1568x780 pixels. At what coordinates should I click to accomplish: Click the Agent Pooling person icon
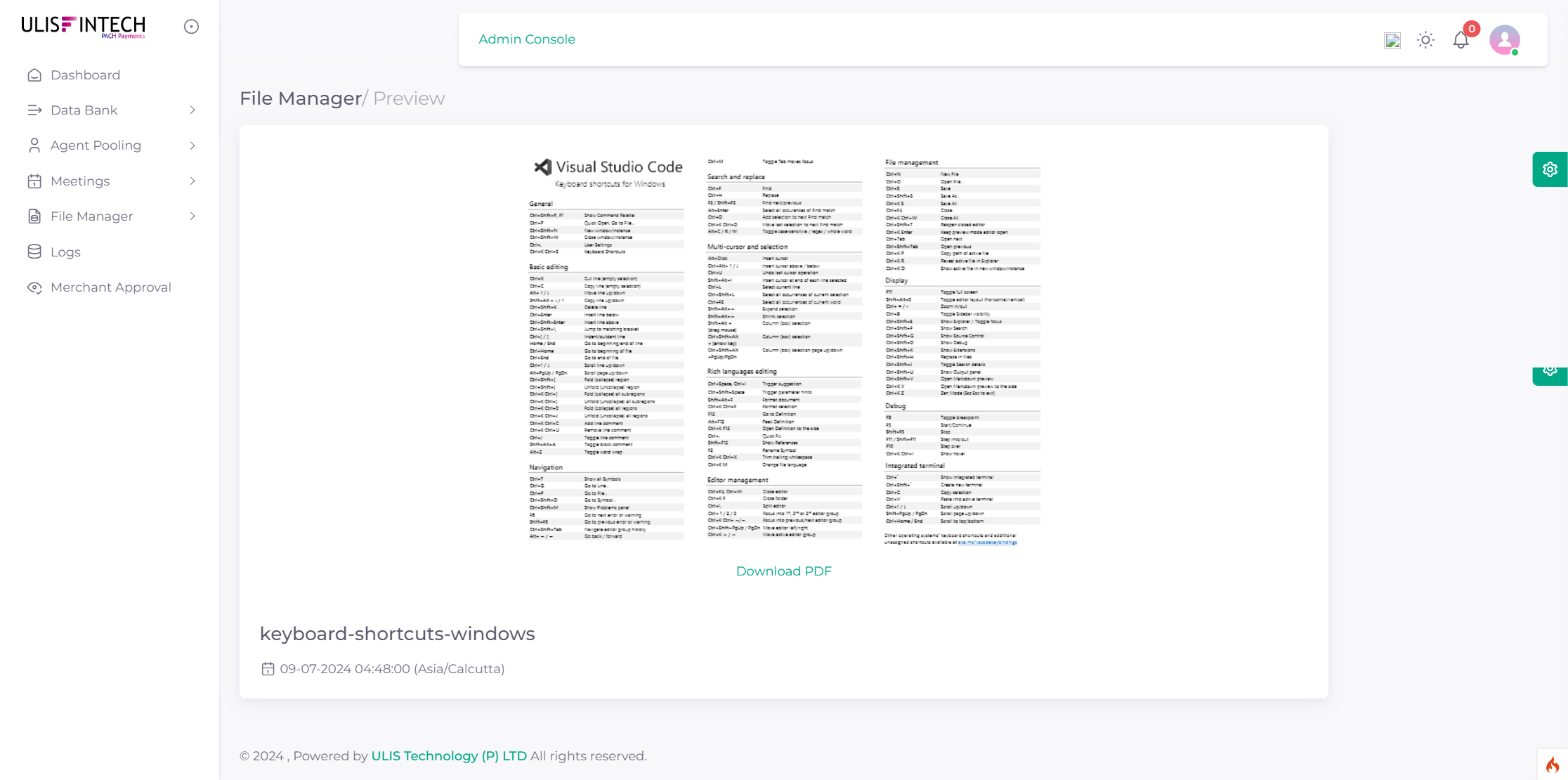(x=34, y=145)
